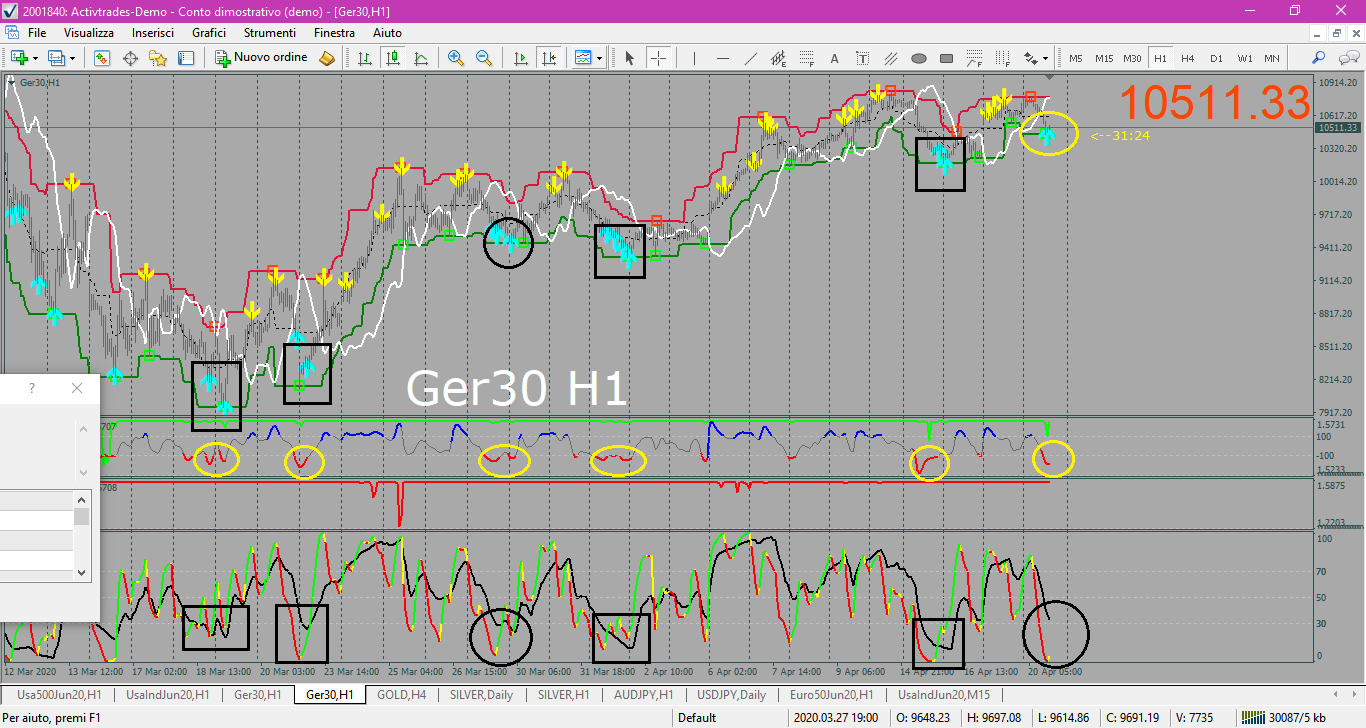Switch to GOLD,H4 chart tab

click(402, 694)
